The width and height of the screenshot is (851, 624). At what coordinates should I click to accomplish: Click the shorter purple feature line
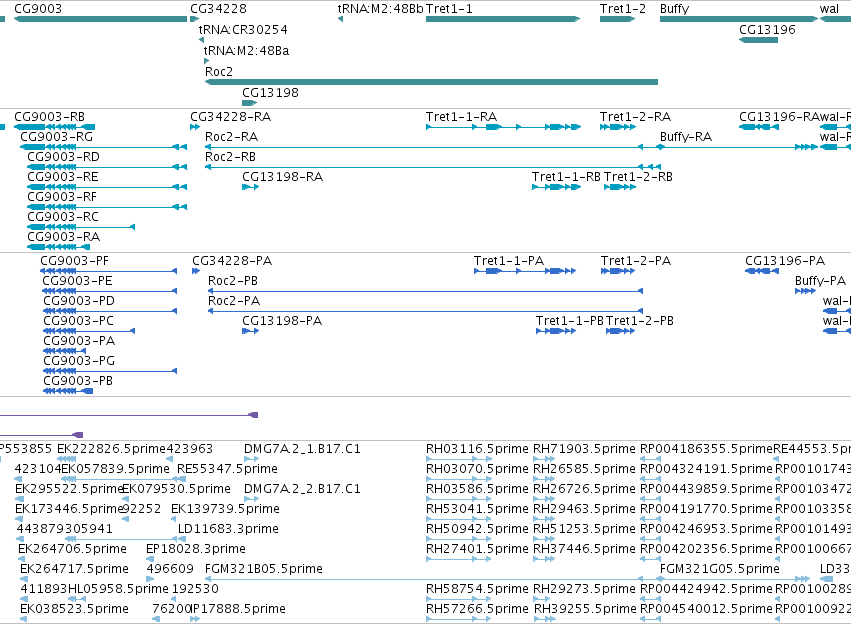click(41, 435)
